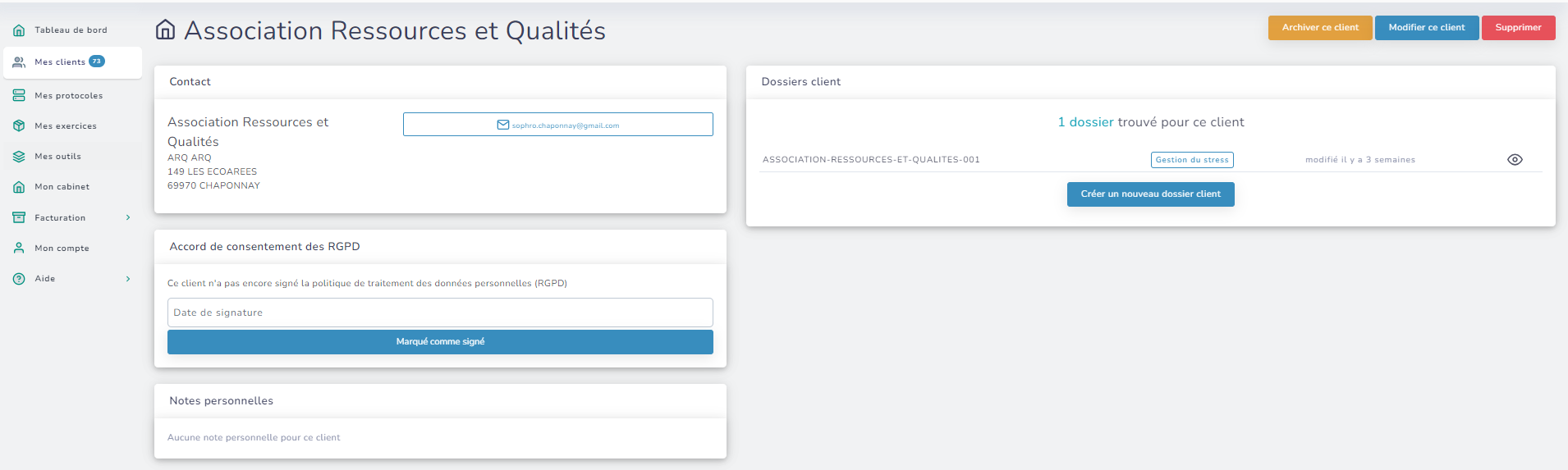View dossier using the eye icon
The image size is (1568, 470).
pos(1515,160)
